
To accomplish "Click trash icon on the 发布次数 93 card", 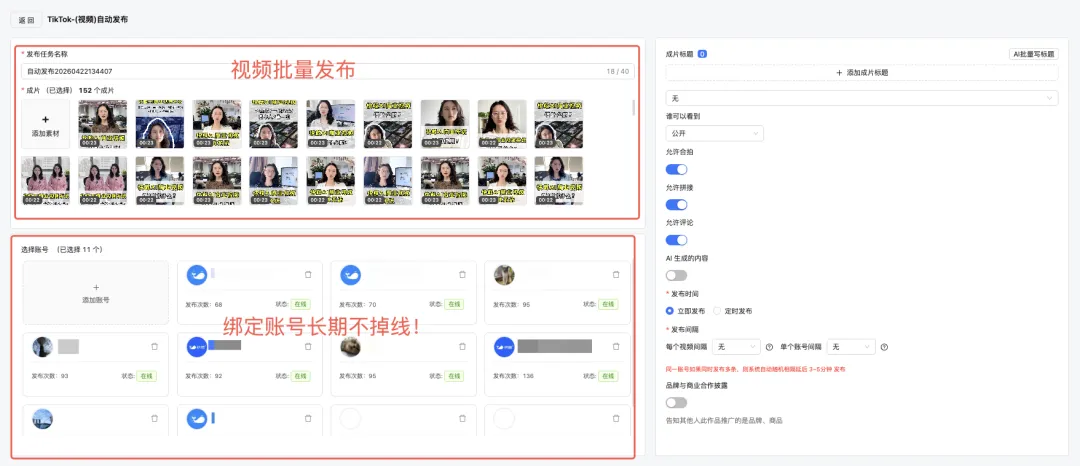I will coord(154,346).
